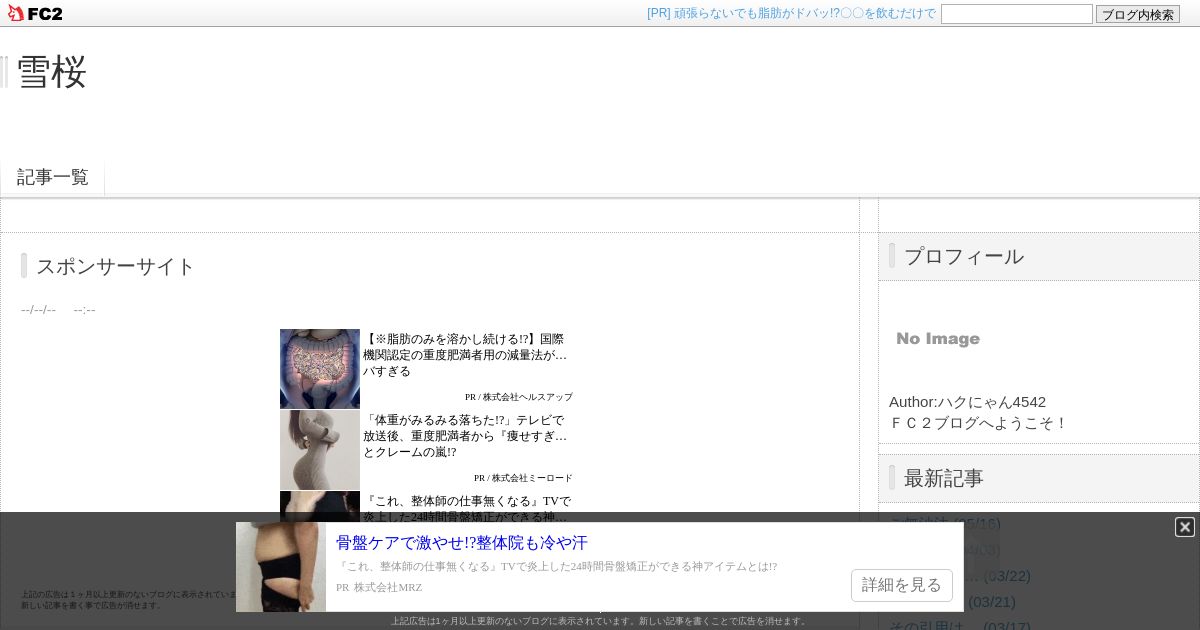Open the 記事一覧 tab
The image size is (1200, 630).
[x=53, y=177]
